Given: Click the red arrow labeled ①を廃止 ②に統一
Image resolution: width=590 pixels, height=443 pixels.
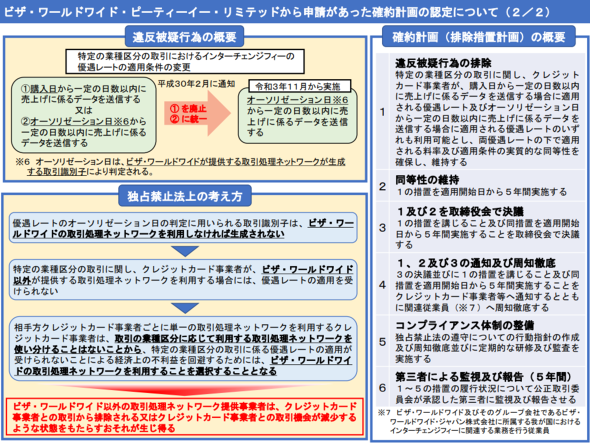Looking at the screenshot, I should coord(197,113).
